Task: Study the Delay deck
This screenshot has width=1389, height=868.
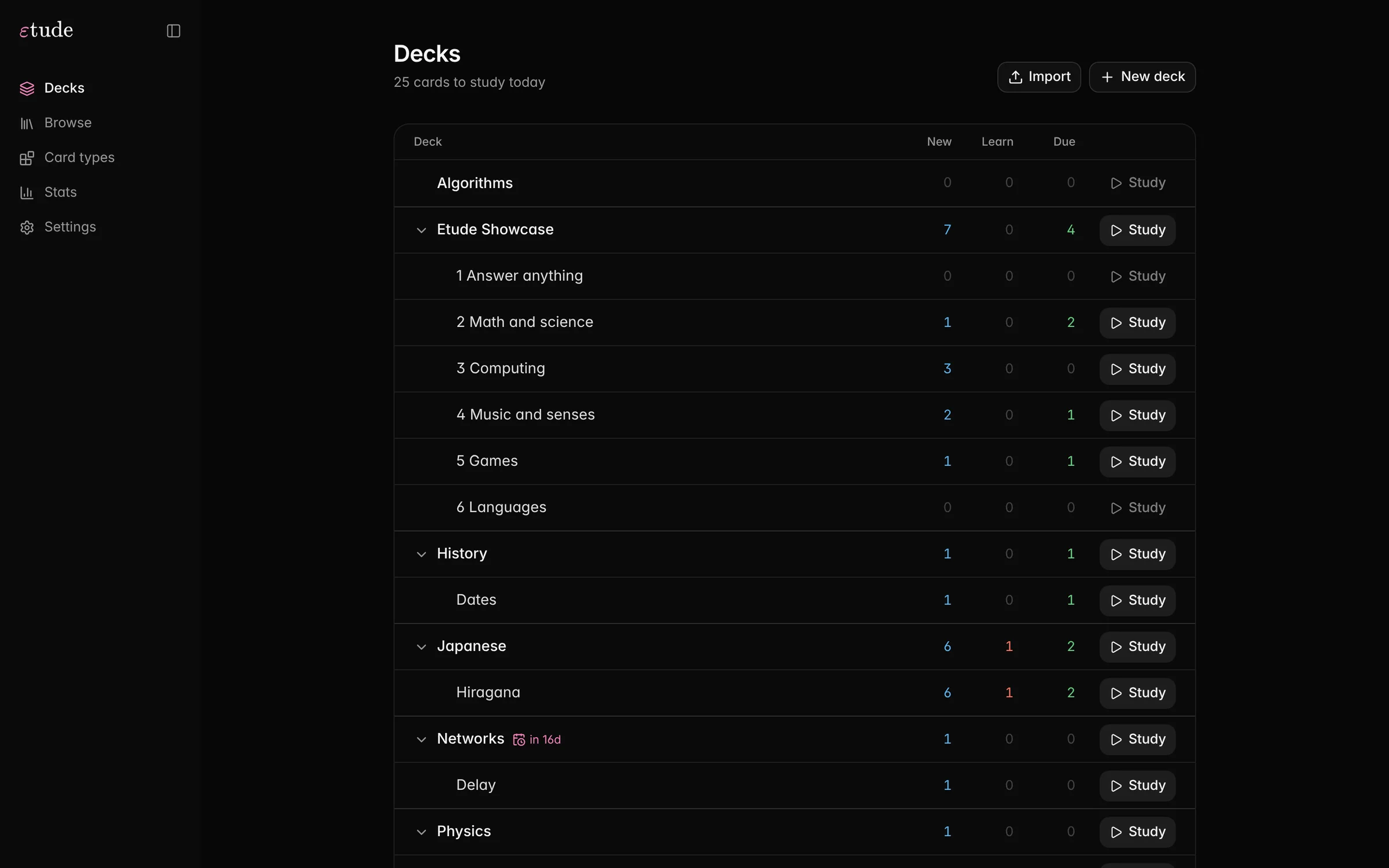Action: tap(1137, 786)
